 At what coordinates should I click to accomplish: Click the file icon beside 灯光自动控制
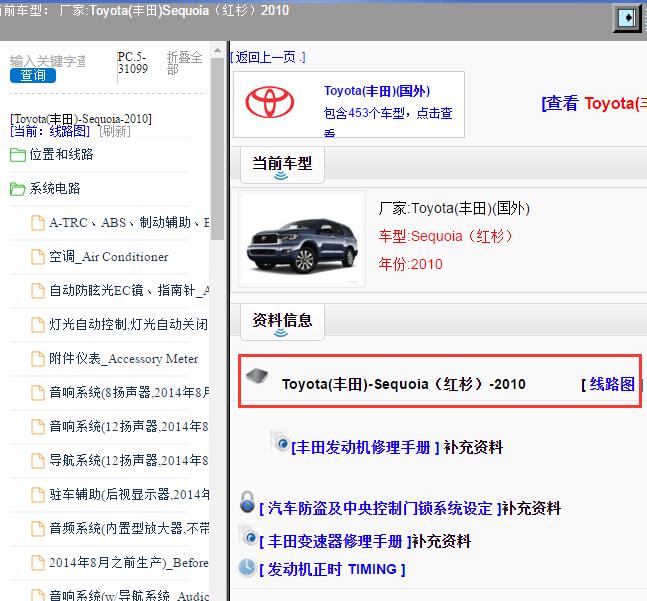(38, 324)
